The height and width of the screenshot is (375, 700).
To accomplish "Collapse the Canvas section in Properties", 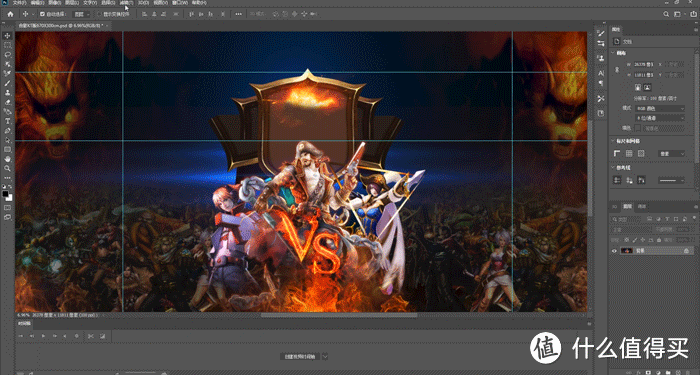I will [612, 53].
